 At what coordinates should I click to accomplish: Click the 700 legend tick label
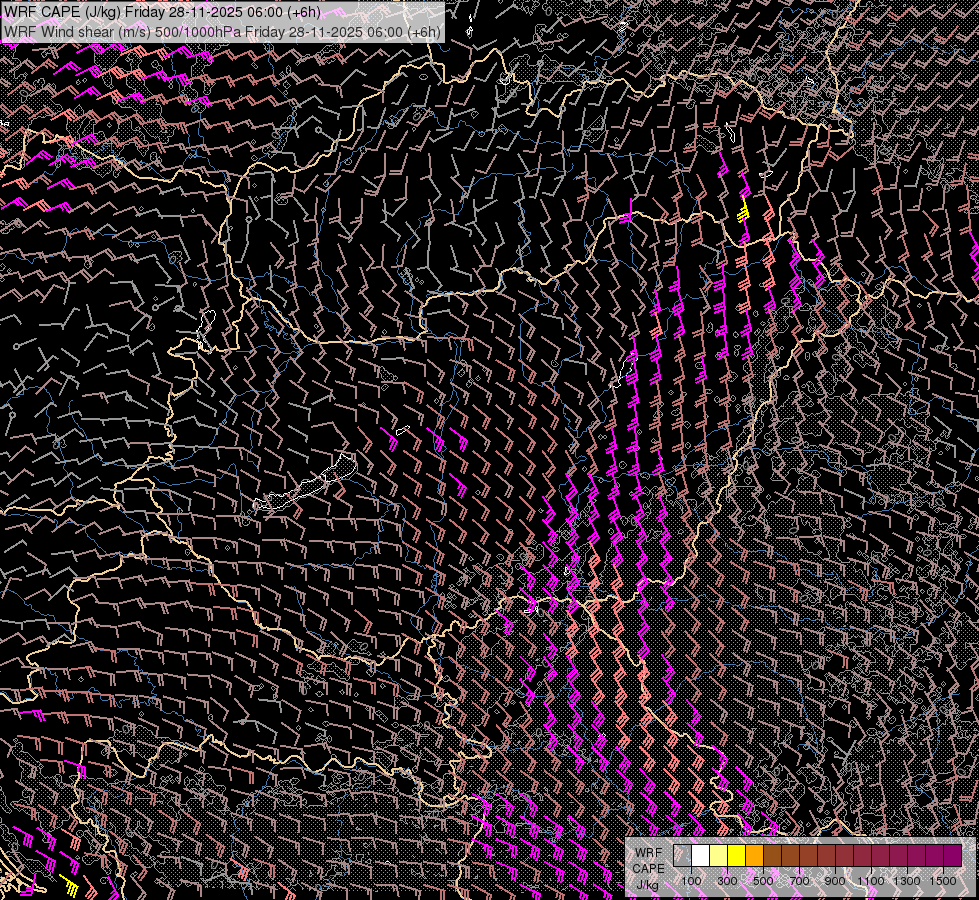(799, 881)
